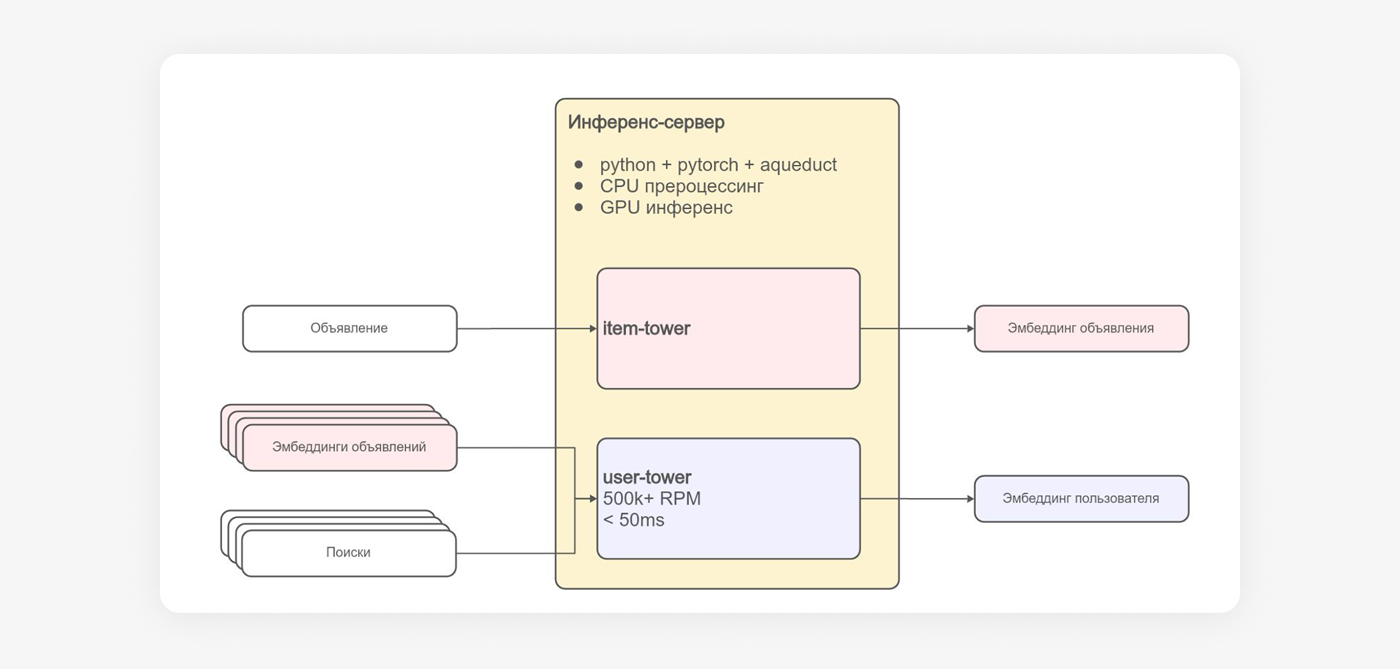
Task: Click the Эмбеддинг пользователя output node
Action: 1081,498
